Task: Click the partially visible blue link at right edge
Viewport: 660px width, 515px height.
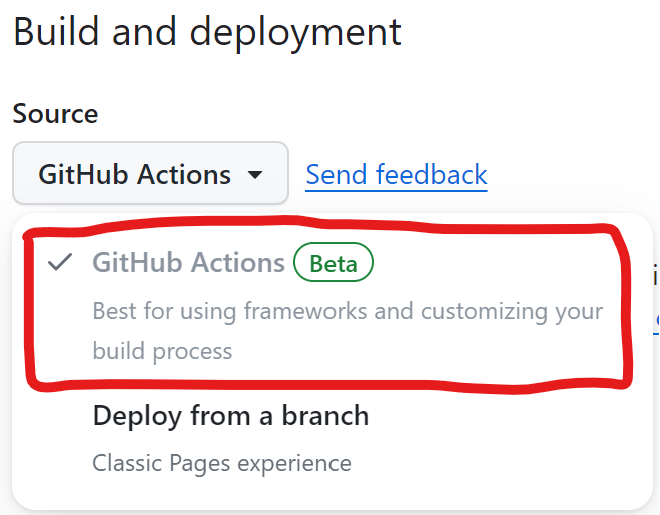Action: [656, 318]
